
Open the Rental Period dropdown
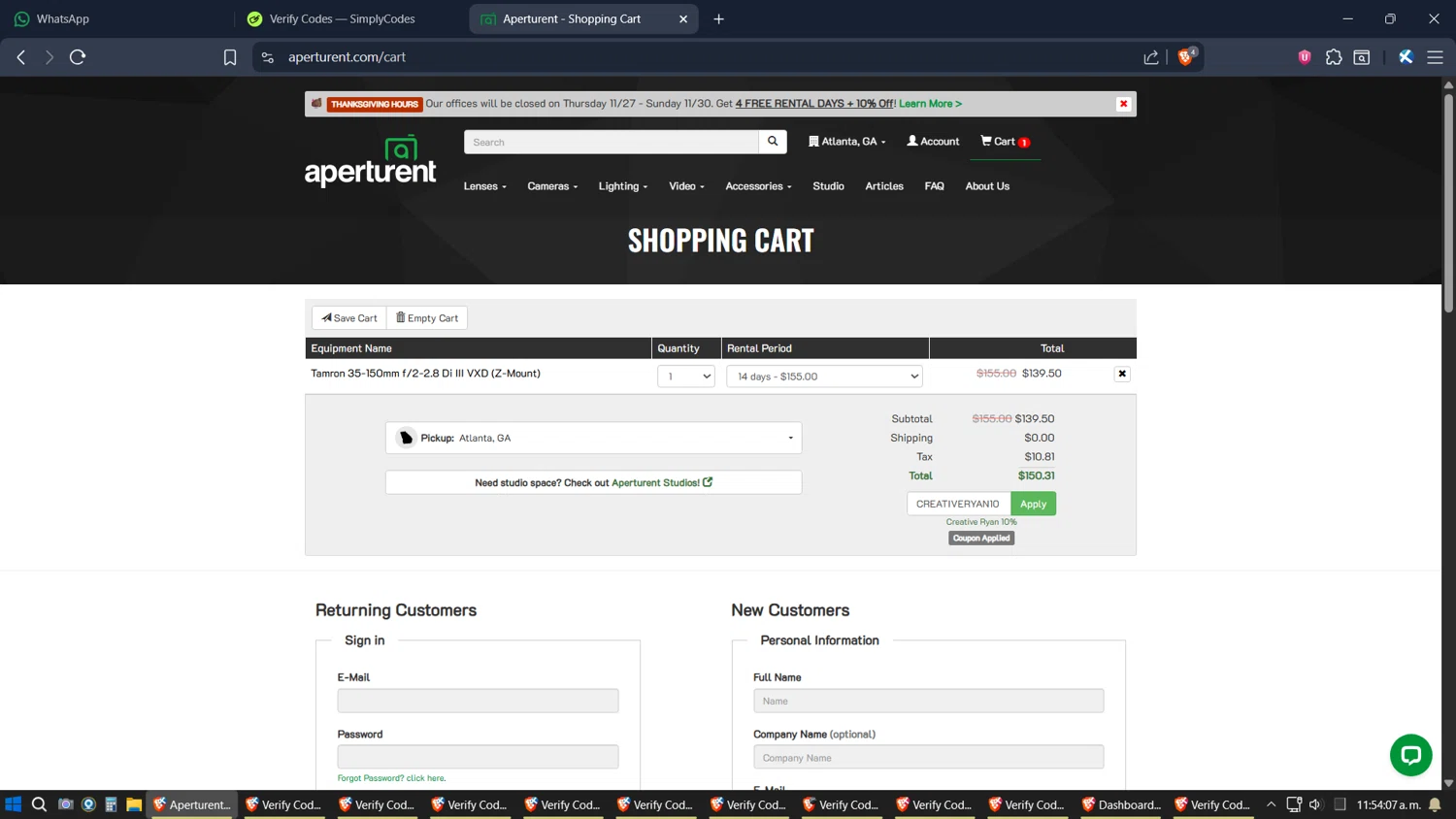point(824,377)
